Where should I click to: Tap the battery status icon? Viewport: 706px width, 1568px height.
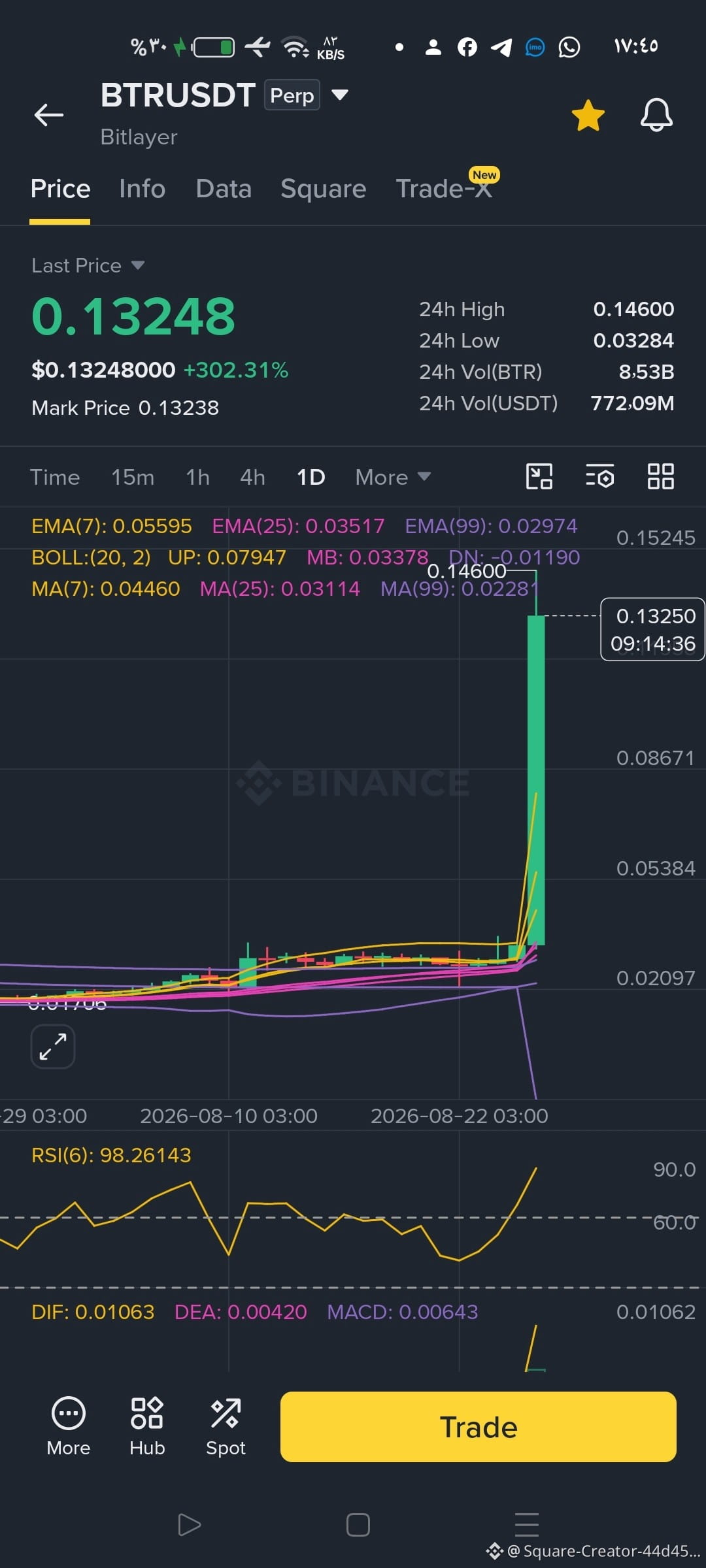(214, 47)
